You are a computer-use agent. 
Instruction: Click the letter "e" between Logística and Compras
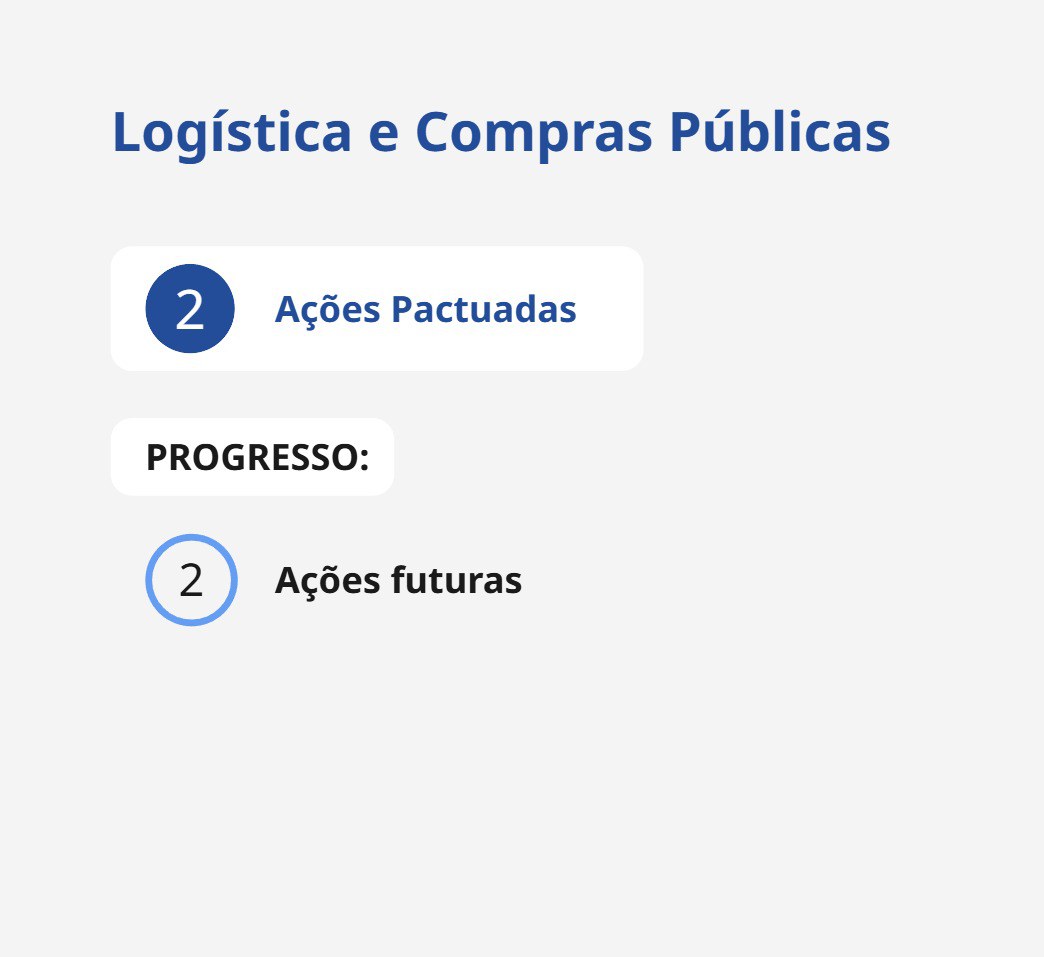coord(383,133)
